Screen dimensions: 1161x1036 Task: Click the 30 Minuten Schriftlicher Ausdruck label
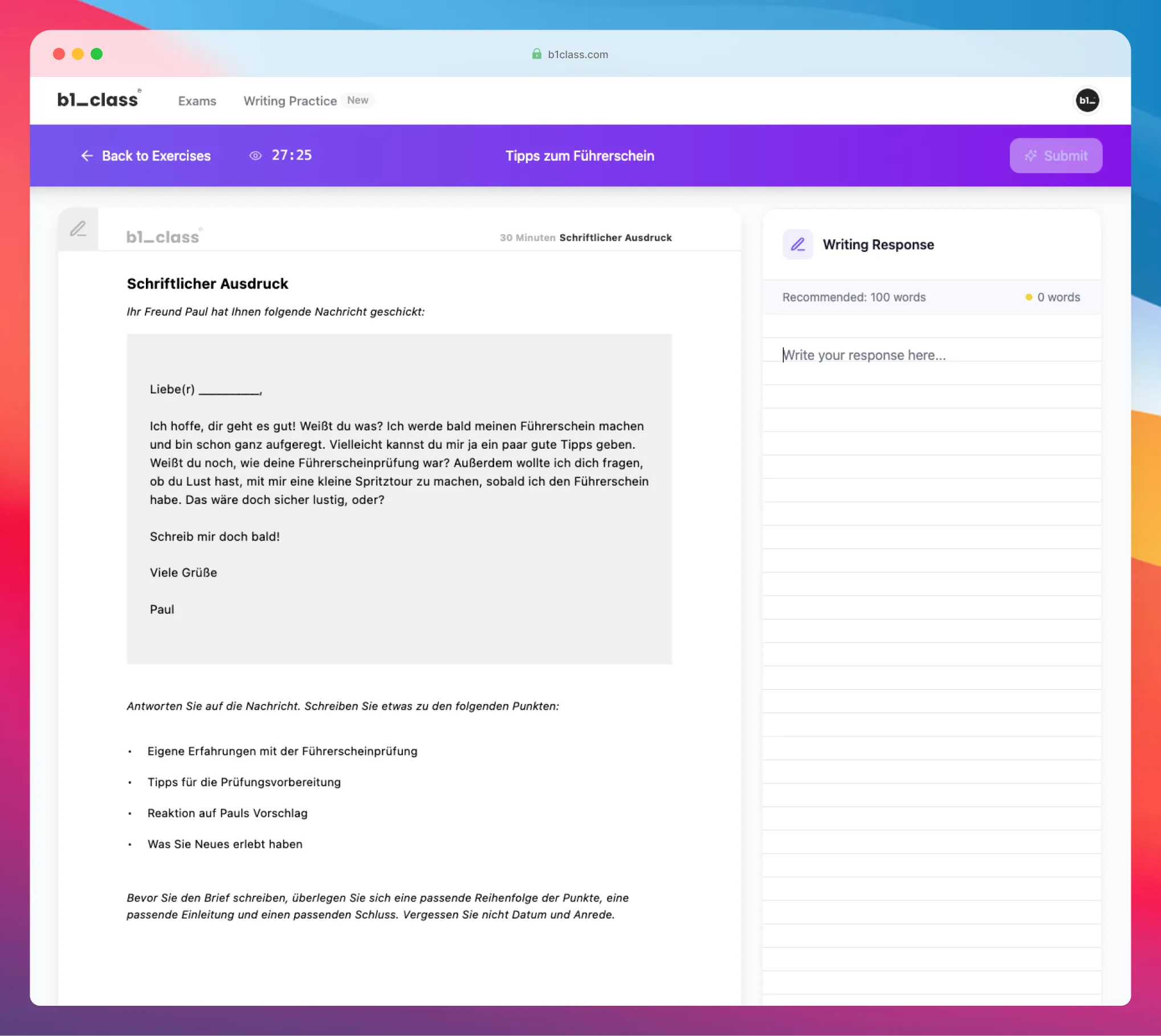click(586, 238)
